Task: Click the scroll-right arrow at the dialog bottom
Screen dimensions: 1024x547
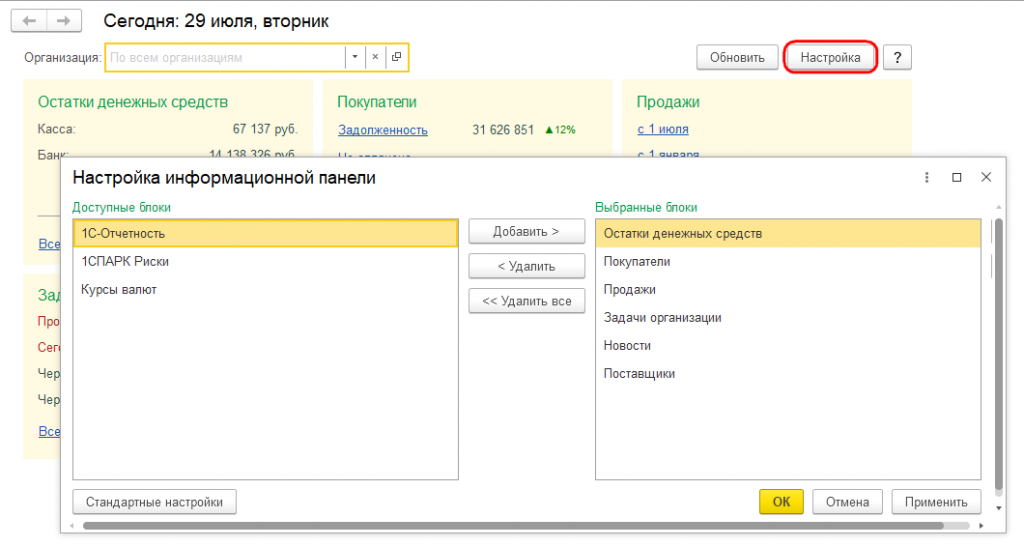Action: pyautogui.click(x=981, y=525)
